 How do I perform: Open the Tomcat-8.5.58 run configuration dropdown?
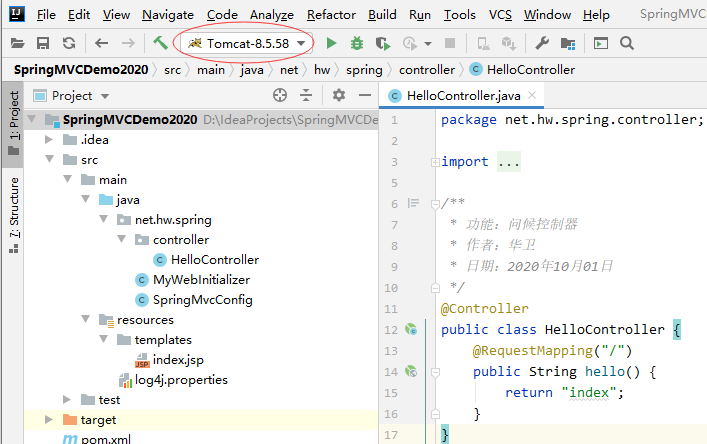click(247, 43)
